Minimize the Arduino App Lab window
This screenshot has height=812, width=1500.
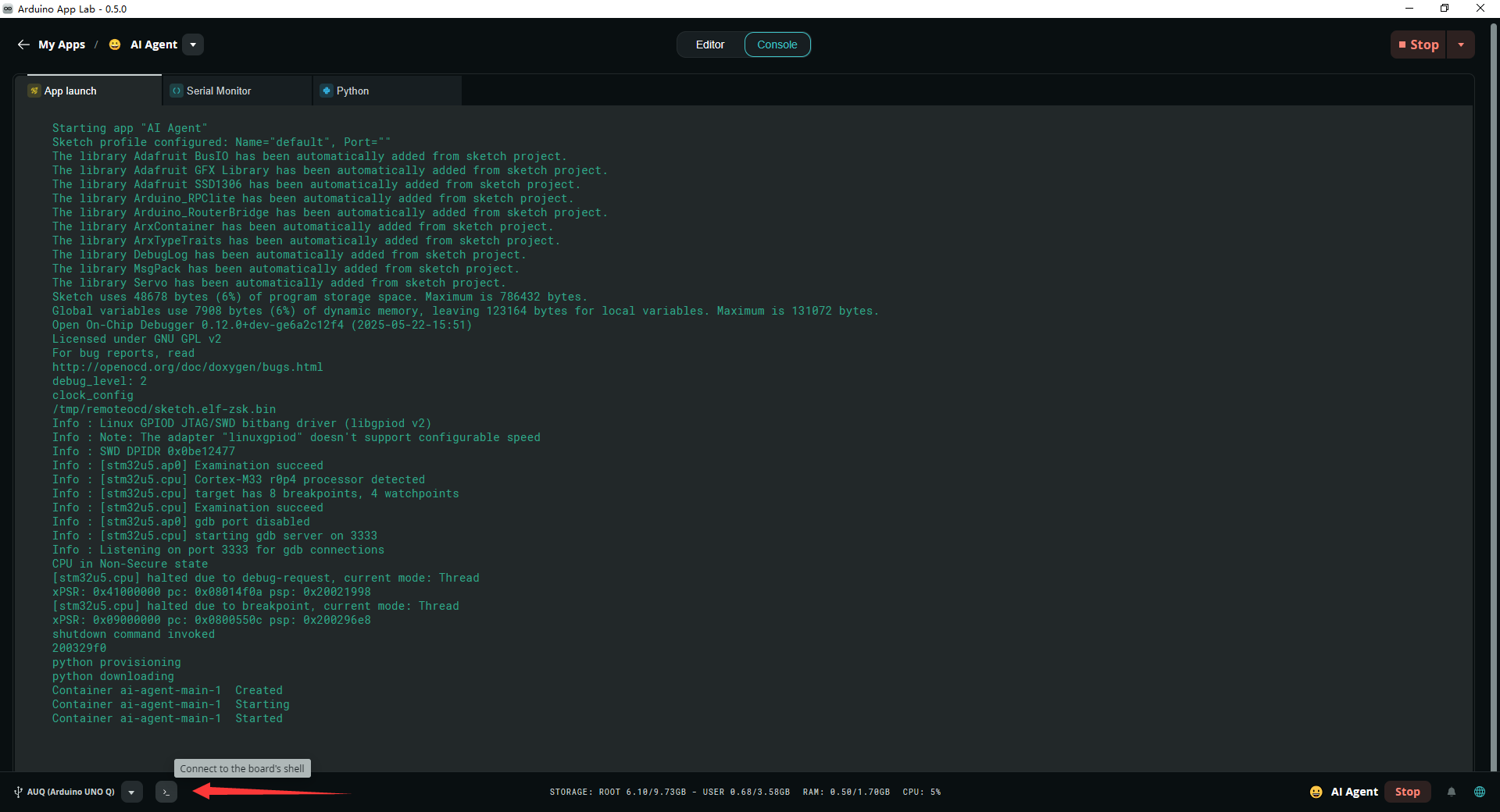[1409, 9]
